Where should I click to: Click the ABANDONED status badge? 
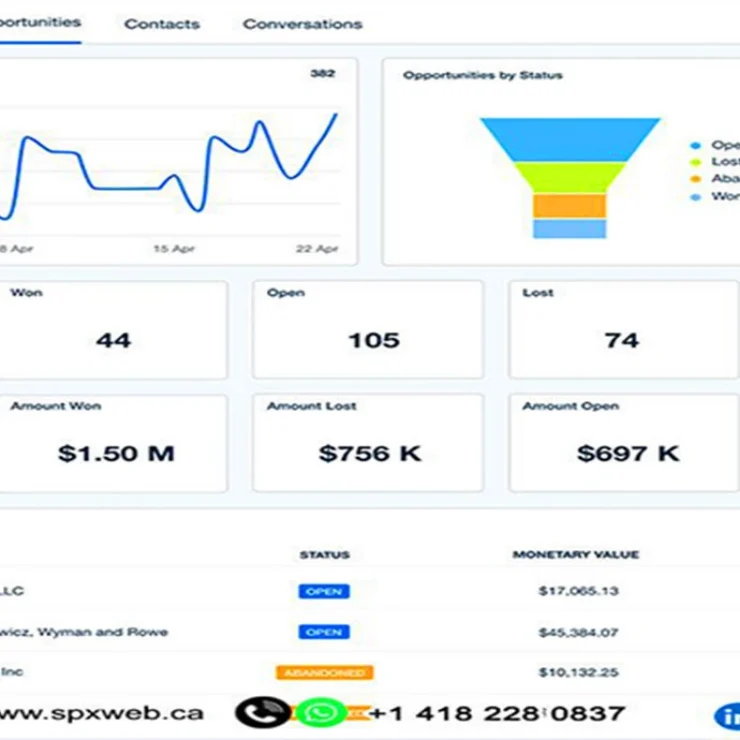[x=324, y=673]
